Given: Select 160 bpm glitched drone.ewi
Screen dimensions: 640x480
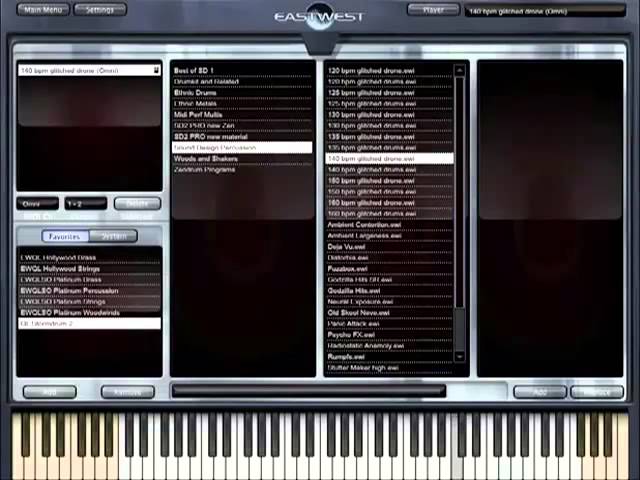Looking at the screenshot, I should click(389, 202).
